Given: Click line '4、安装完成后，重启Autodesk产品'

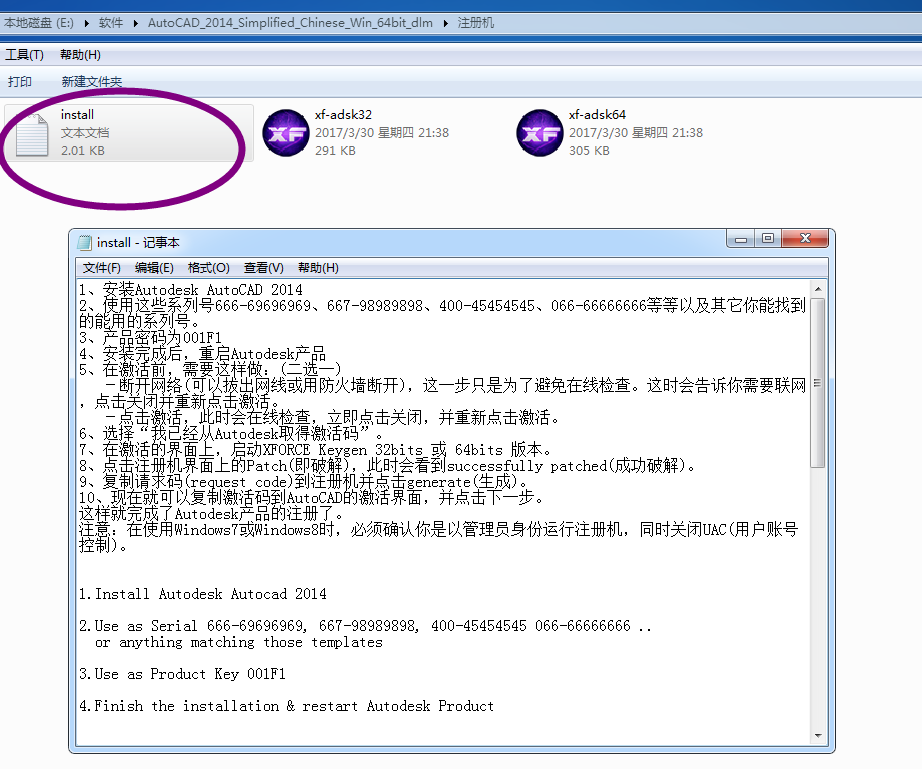Looking at the screenshot, I should click(x=202, y=354).
